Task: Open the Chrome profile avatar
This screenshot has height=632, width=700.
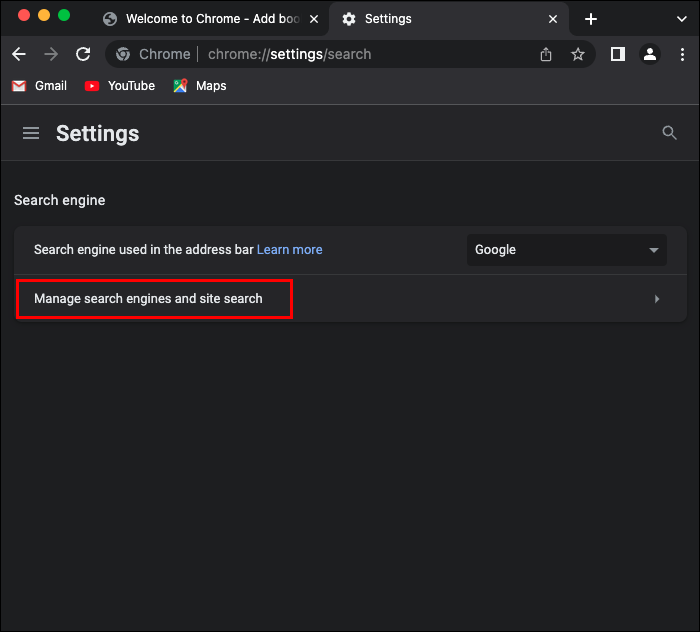Action: [x=650, y=55]
